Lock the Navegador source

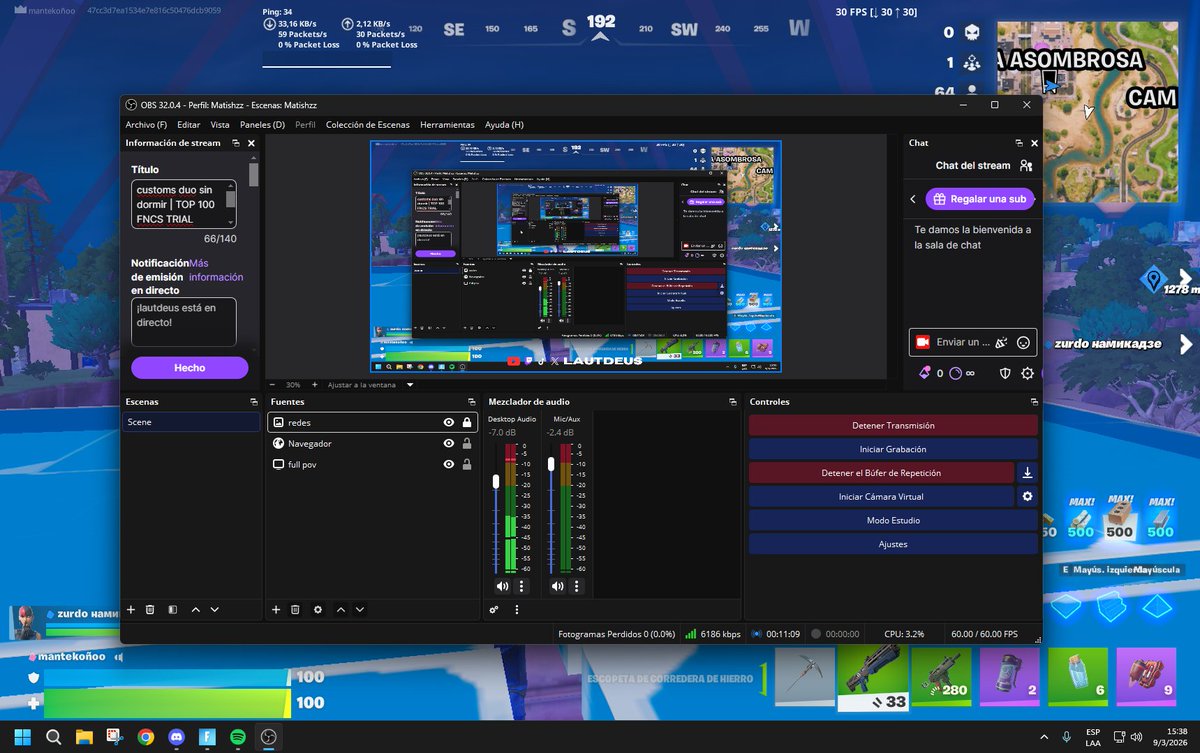click(x=467, y=443)
